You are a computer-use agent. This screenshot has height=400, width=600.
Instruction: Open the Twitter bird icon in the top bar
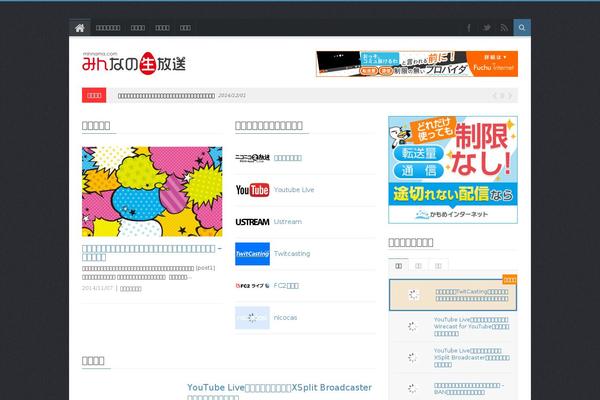pyautogui.click(x=487, y=28)
